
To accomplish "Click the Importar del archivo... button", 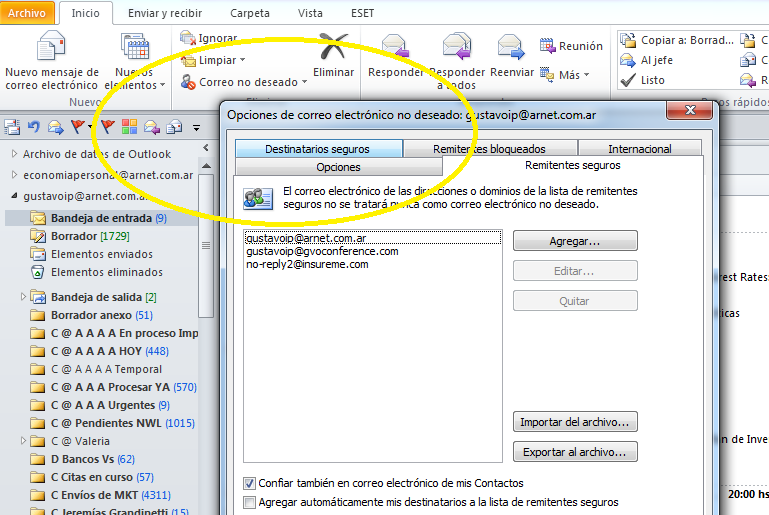I will tap(575, 422).
